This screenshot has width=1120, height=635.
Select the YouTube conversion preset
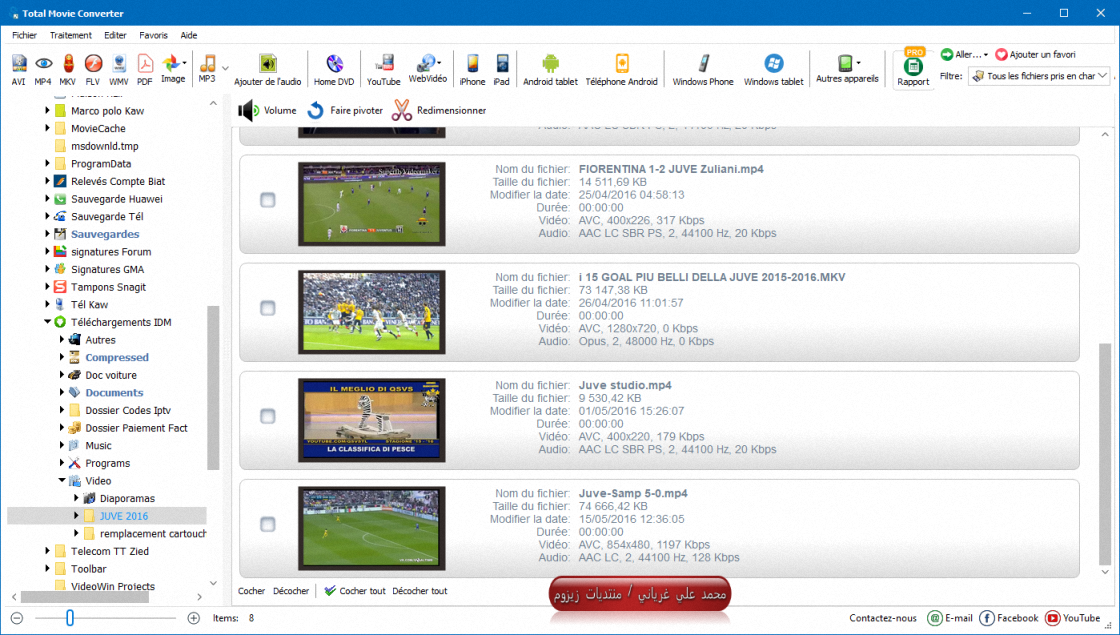pos(383,68)
